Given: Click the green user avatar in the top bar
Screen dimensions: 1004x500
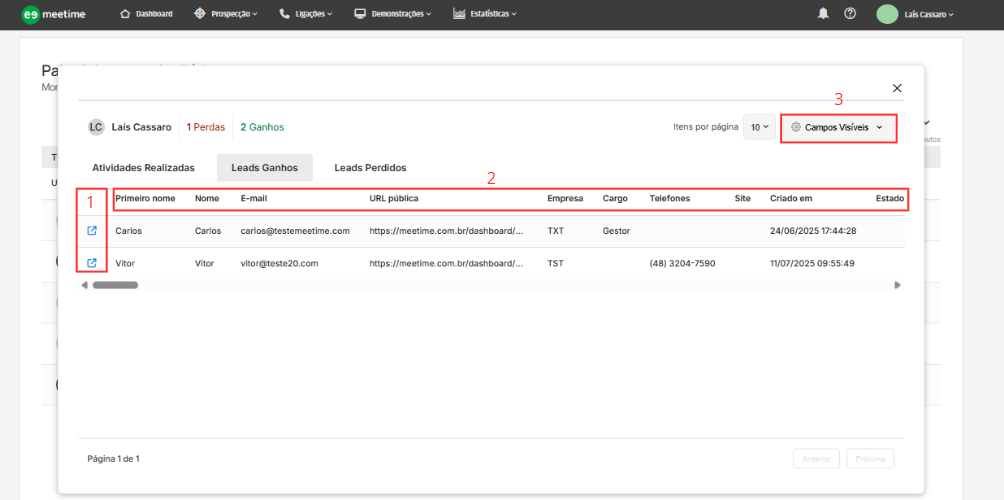Looking at the screenshot, I should point(887,14).
